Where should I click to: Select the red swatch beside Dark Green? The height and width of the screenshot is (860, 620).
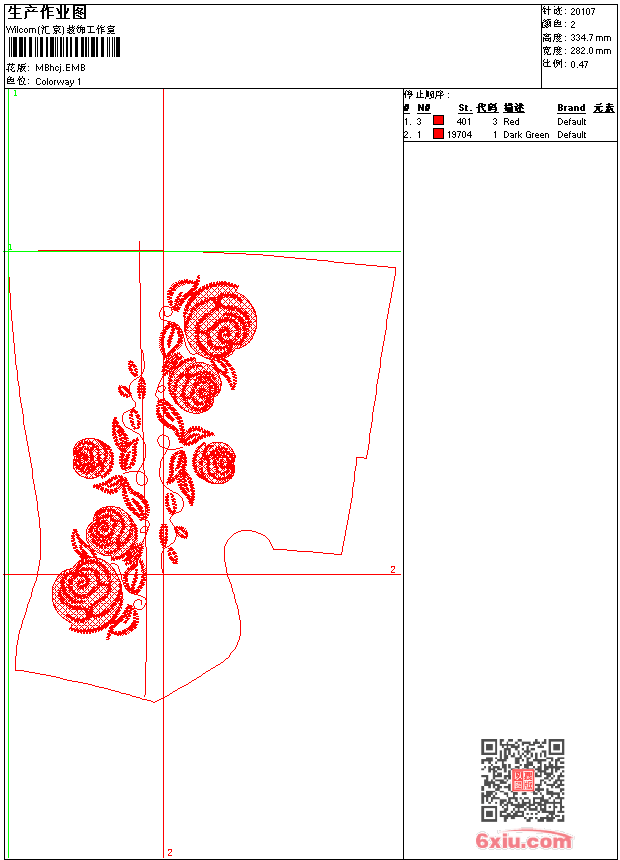click(x=438, y=133)
